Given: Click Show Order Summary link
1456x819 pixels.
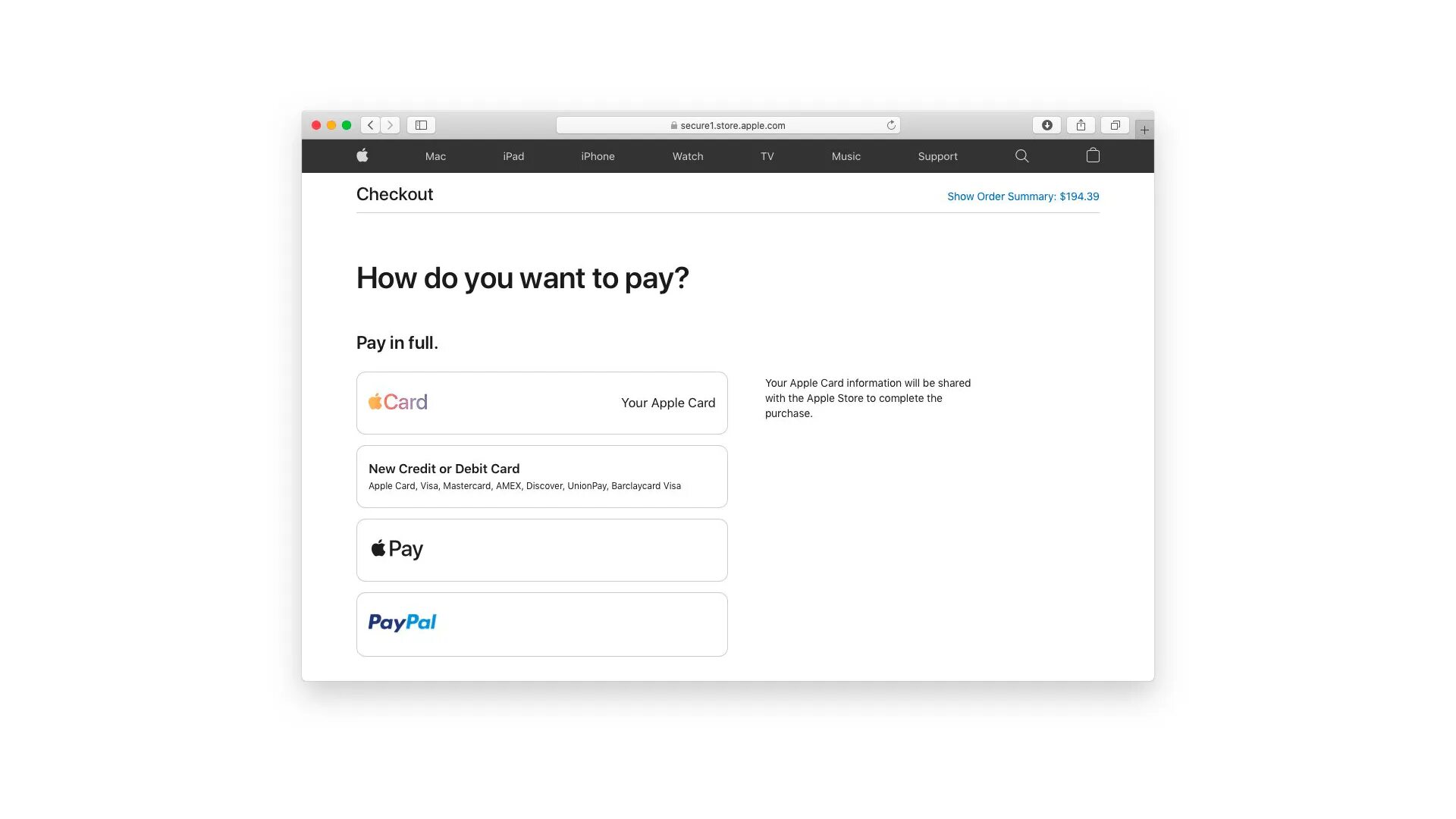Looking at the screenshot, I should coord(1023,196).
